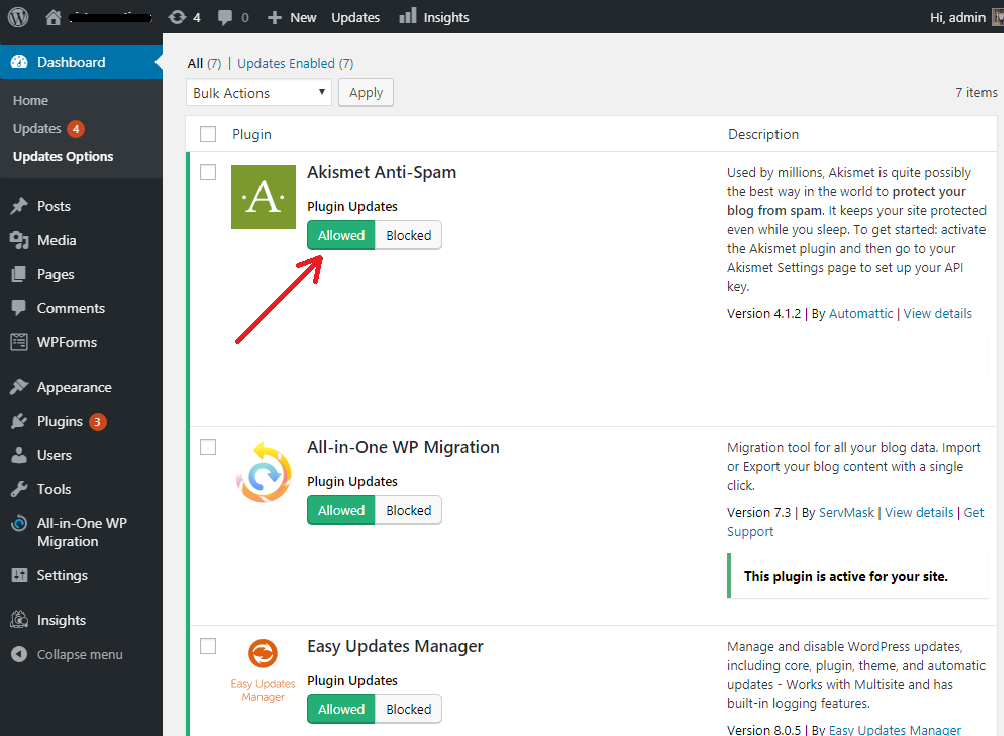The width and height of the screenshot is (1004, 736).
Task: Click the updates refresh icon showing 4
Action: click(x=177, y=17)
